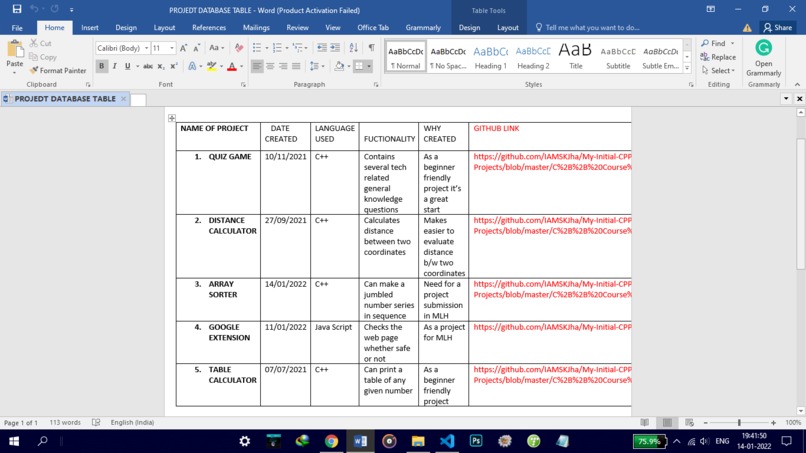Open borders dropdown arrow

(x=369, y=66)
